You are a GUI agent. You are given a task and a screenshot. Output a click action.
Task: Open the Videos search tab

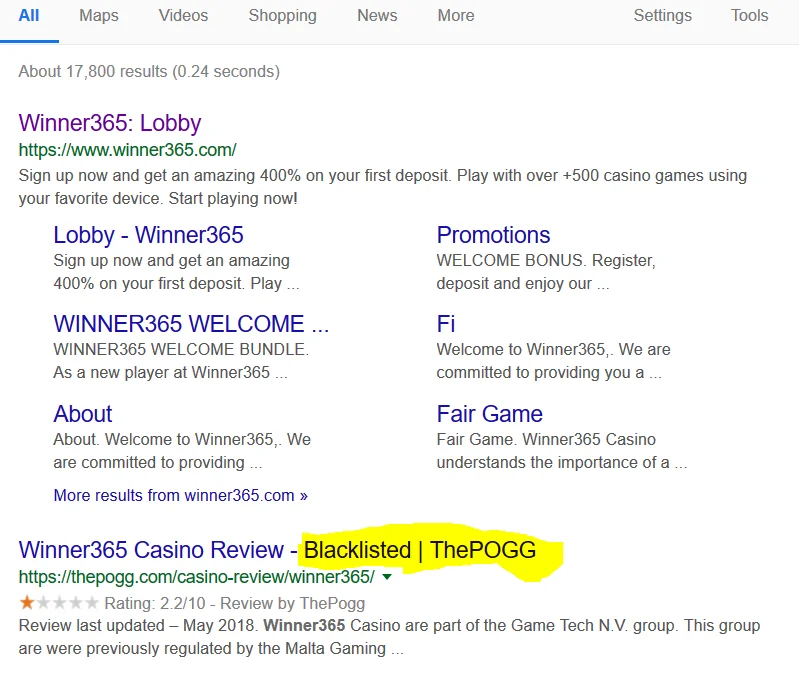click(183, 16)
